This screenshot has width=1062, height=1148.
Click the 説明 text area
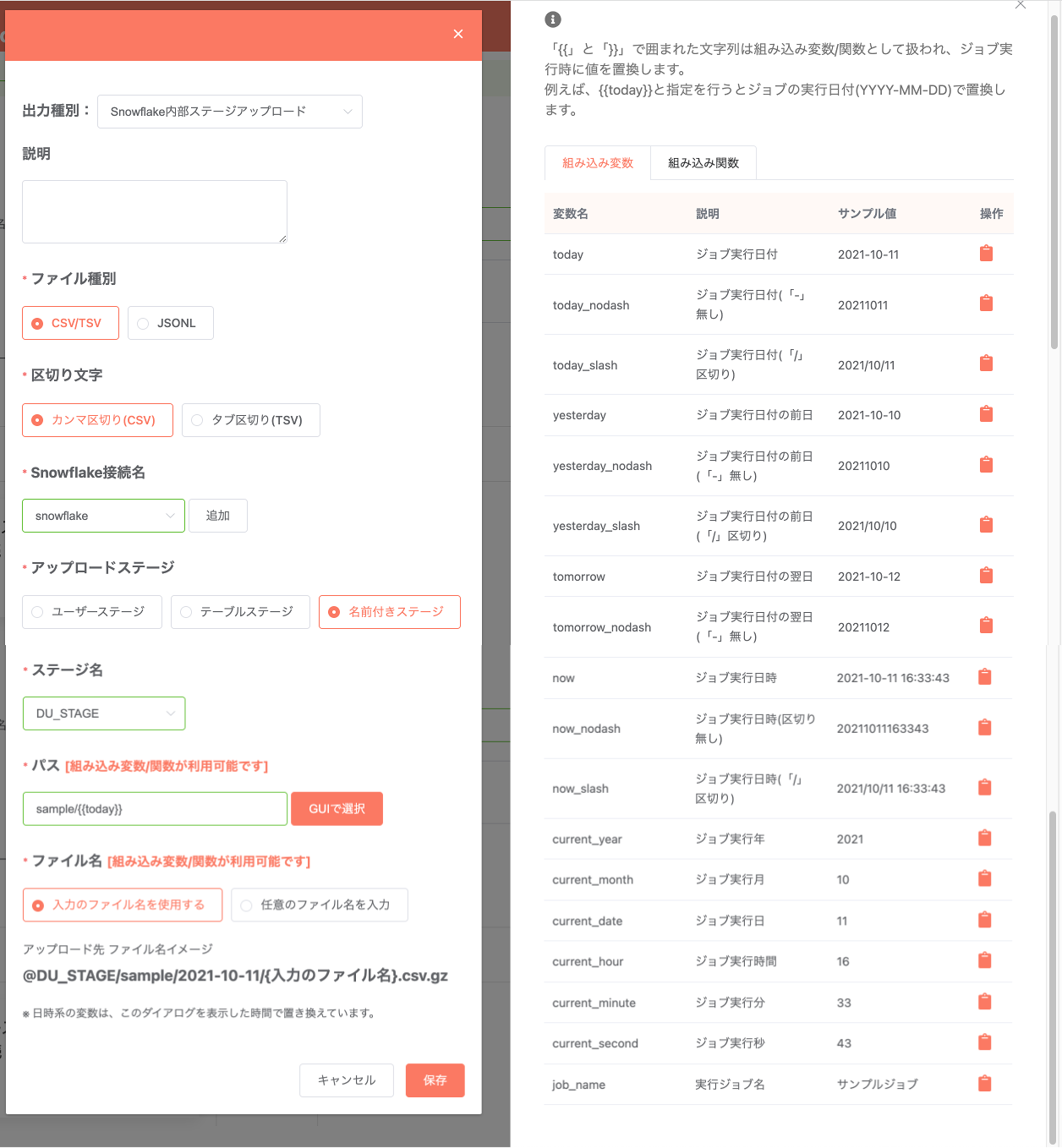click(155, 211)
